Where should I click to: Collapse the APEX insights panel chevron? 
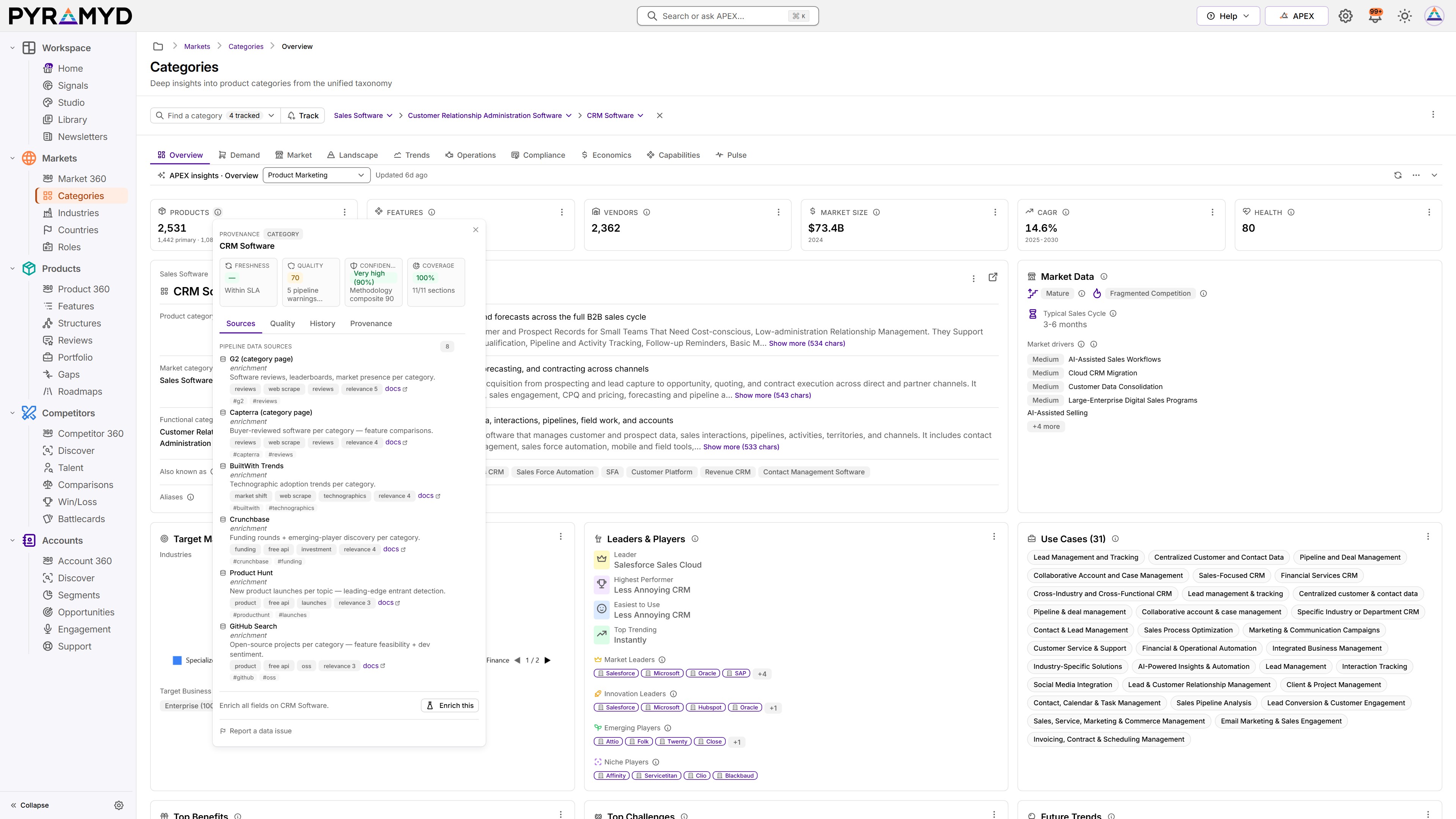[1434, 175]
